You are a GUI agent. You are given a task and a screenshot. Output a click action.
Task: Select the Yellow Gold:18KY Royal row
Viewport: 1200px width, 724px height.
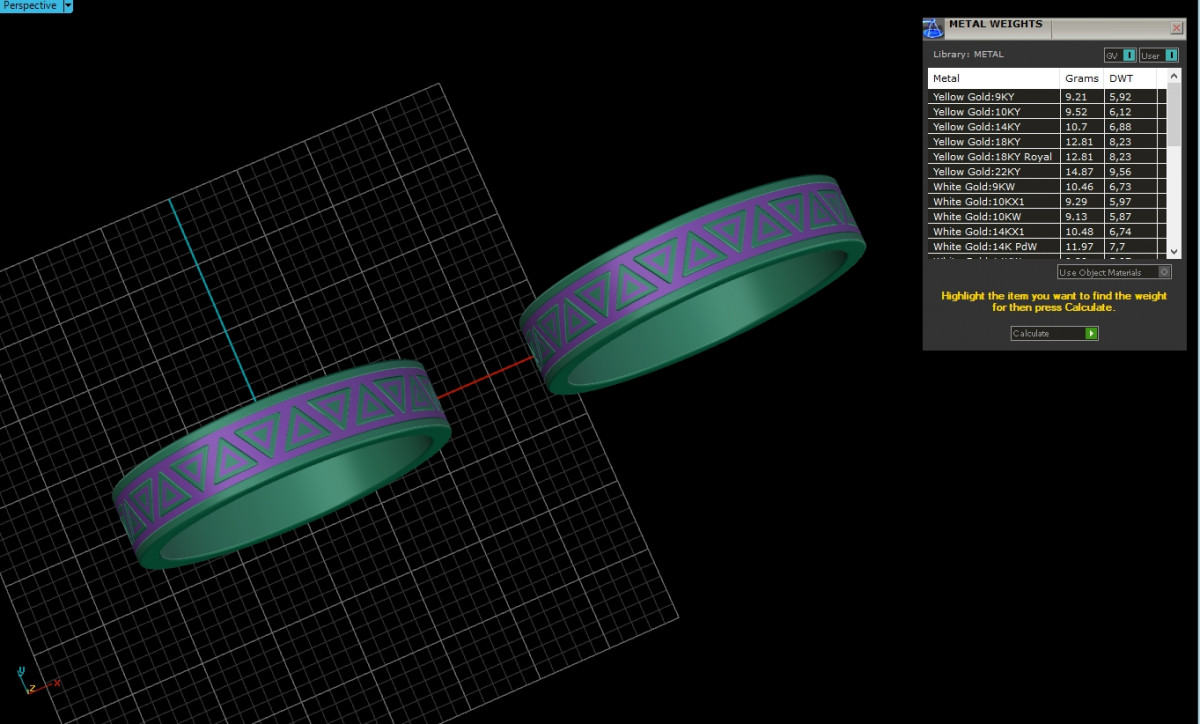[1047, 157]
